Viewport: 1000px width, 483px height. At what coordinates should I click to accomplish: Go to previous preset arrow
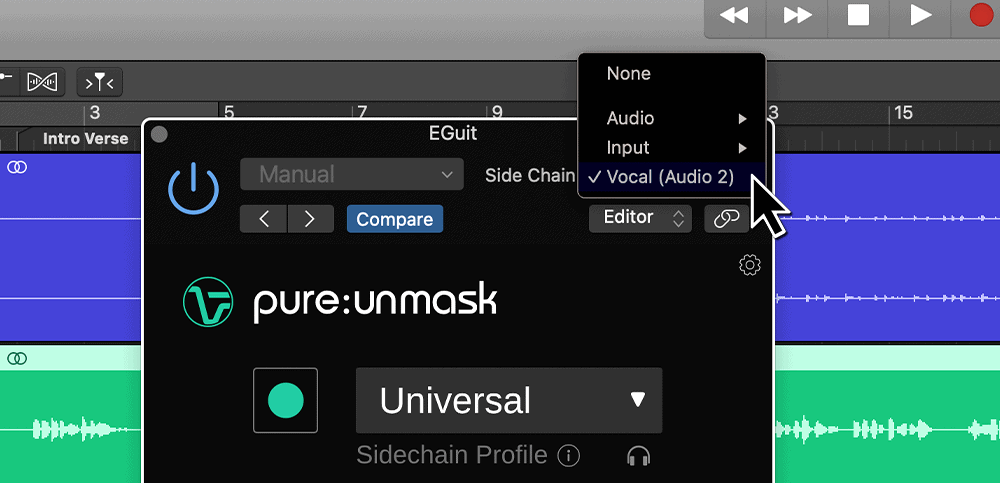click(264, 219)
